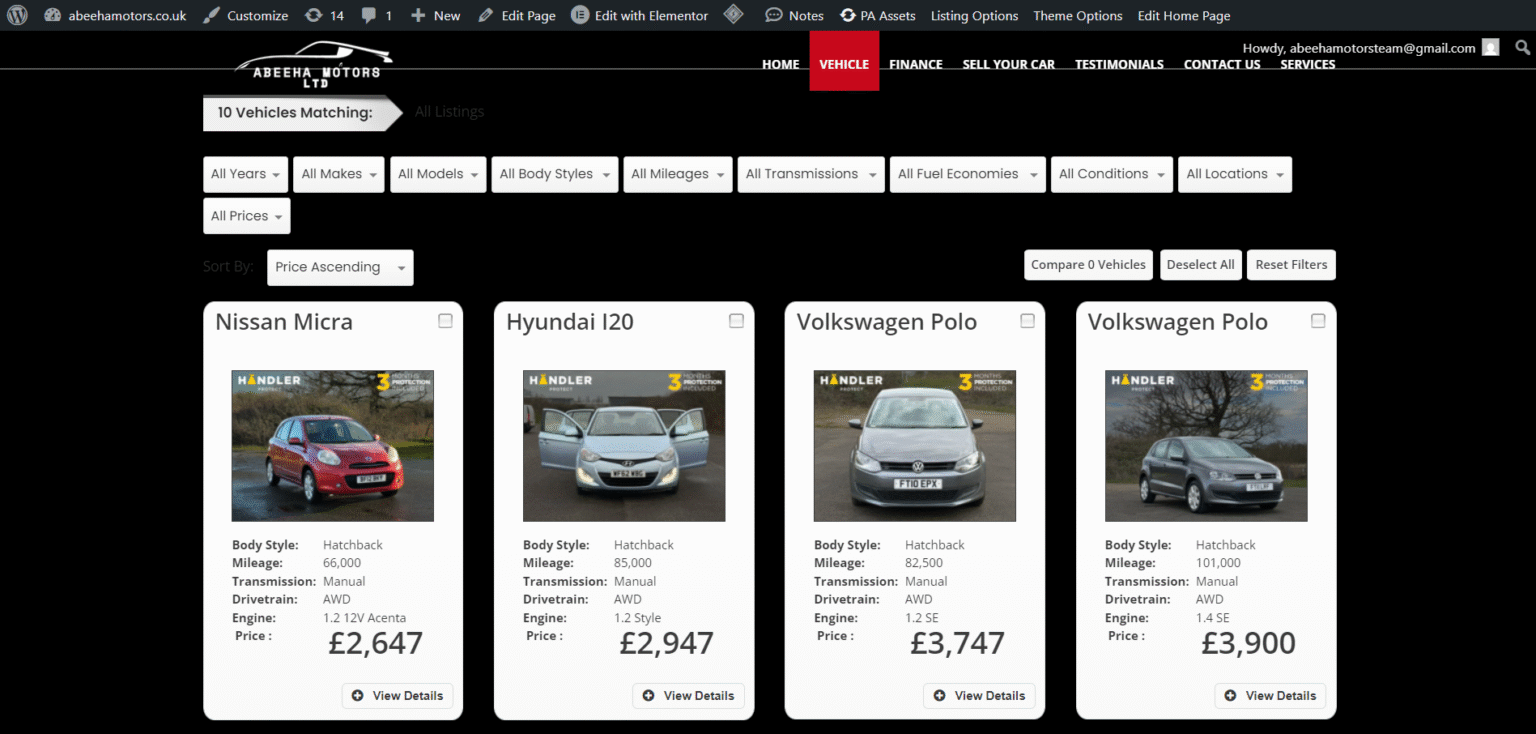Image resolution: width=1536 pixels, height=734 pixels.
Task: Open the All Fuel Economies dropdown
Action: point(967,174)
